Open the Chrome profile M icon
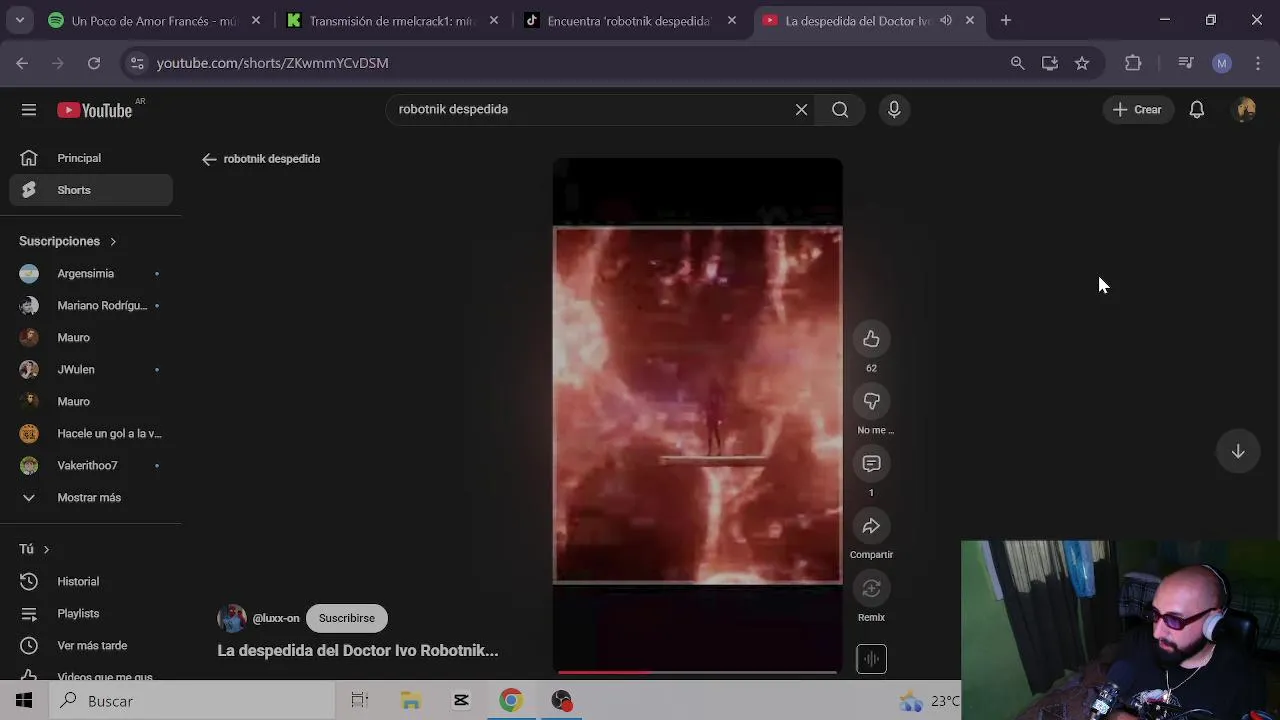 click(x=1222, y=63)
